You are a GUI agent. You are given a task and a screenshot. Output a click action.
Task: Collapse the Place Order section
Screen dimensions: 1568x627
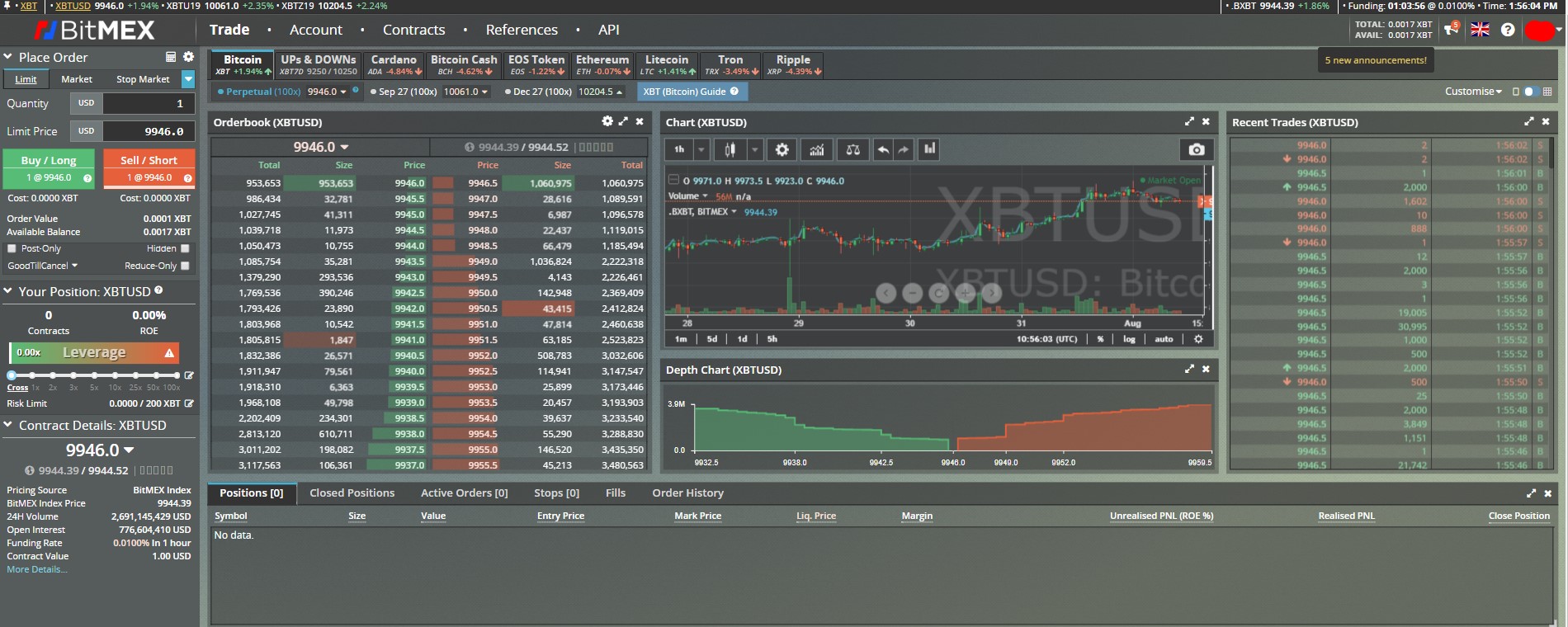(7, 57)
